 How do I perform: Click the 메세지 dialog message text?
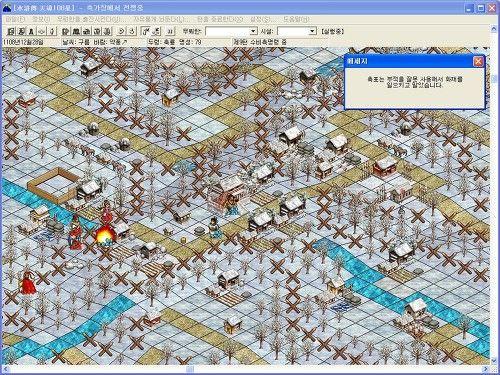click(x=415, y=82)
